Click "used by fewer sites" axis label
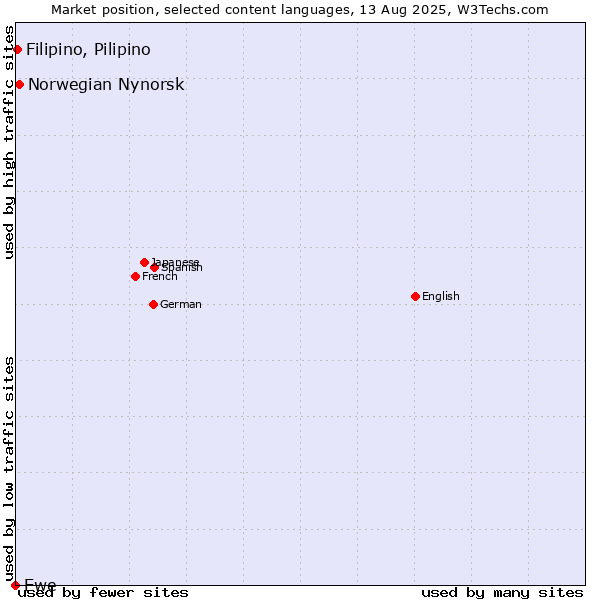Viewport: 600px width, 600px height. tap(103, 593)
